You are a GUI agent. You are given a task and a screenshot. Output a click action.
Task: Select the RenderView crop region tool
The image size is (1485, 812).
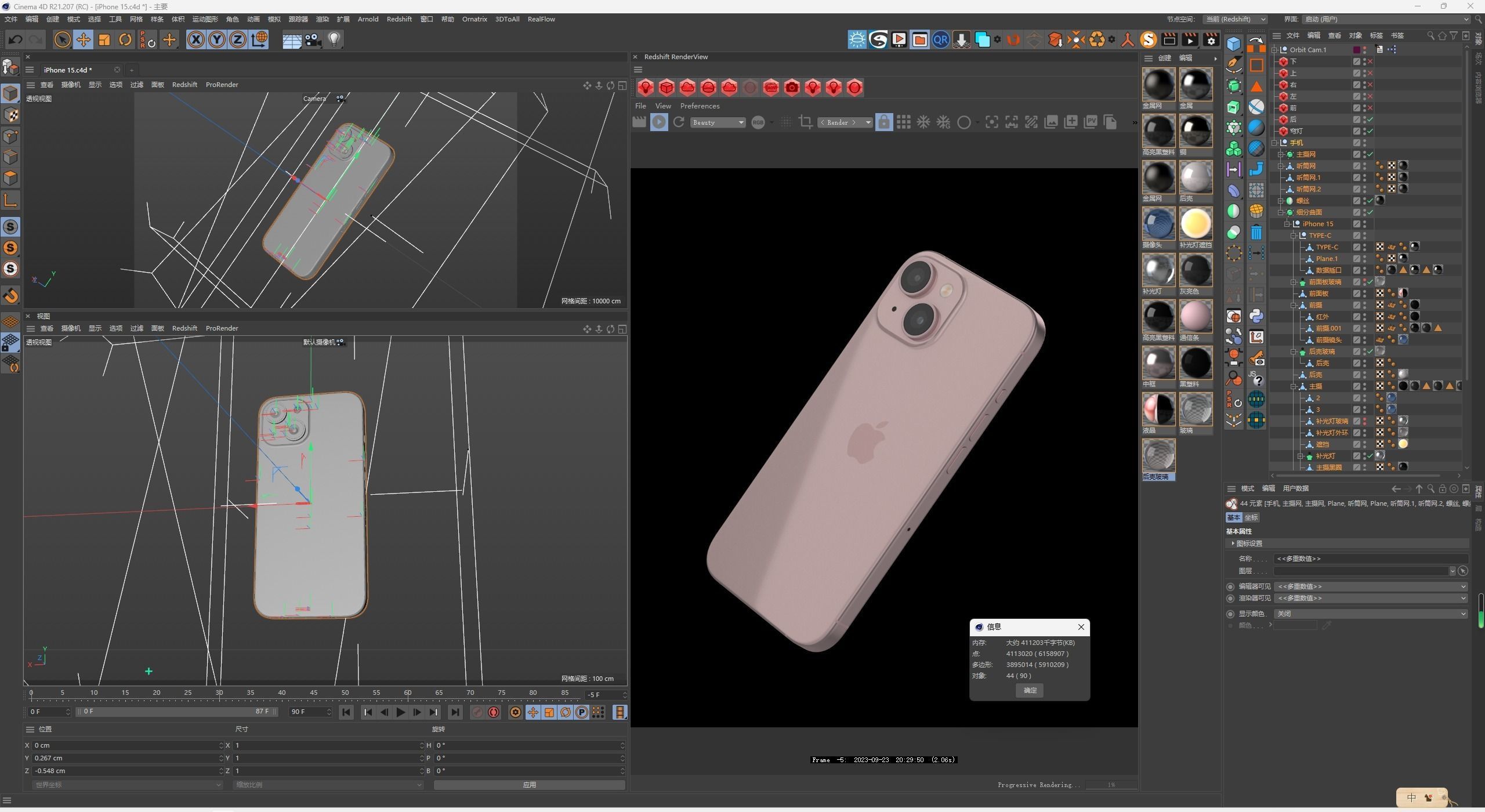[805, 122]
